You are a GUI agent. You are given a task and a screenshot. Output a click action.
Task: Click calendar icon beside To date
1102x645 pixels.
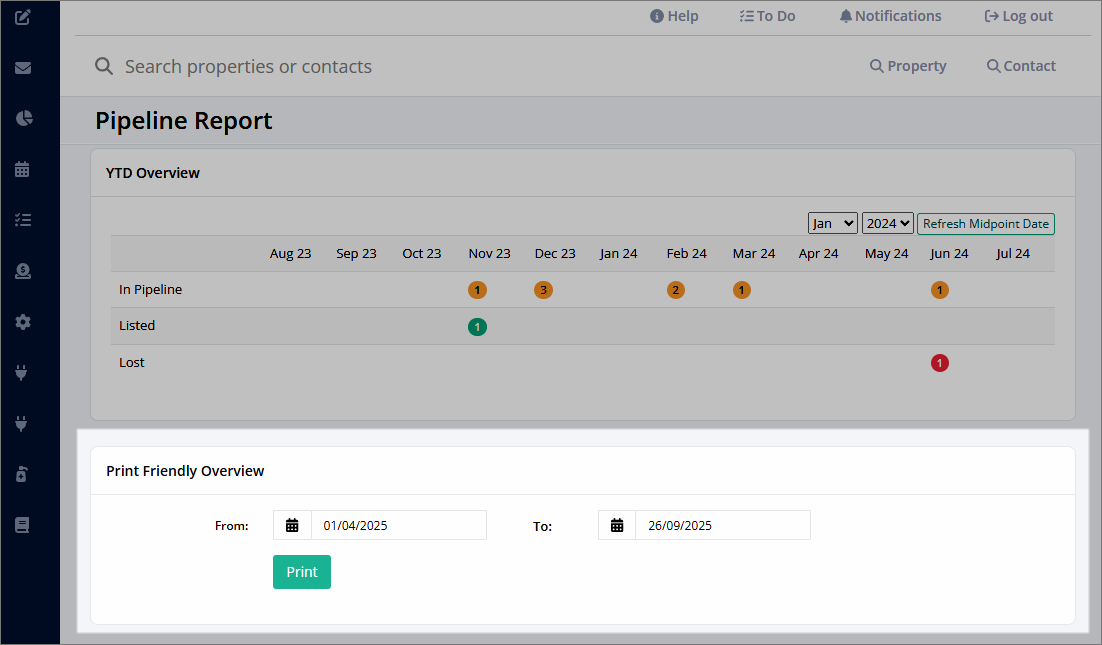617,525
